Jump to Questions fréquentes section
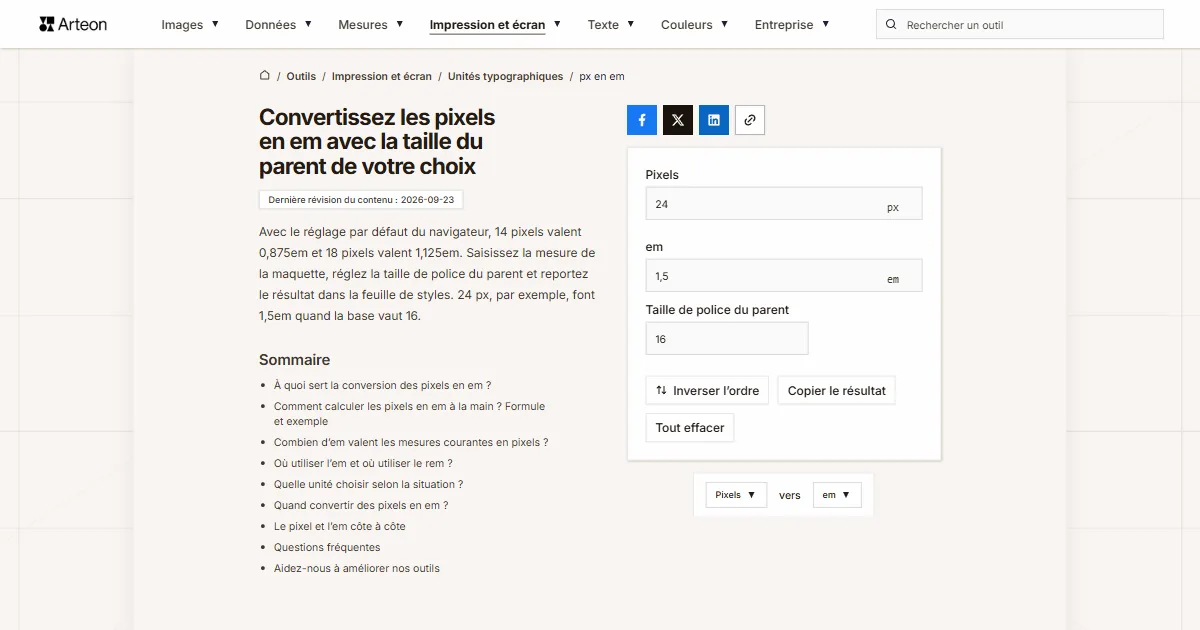 327,547
